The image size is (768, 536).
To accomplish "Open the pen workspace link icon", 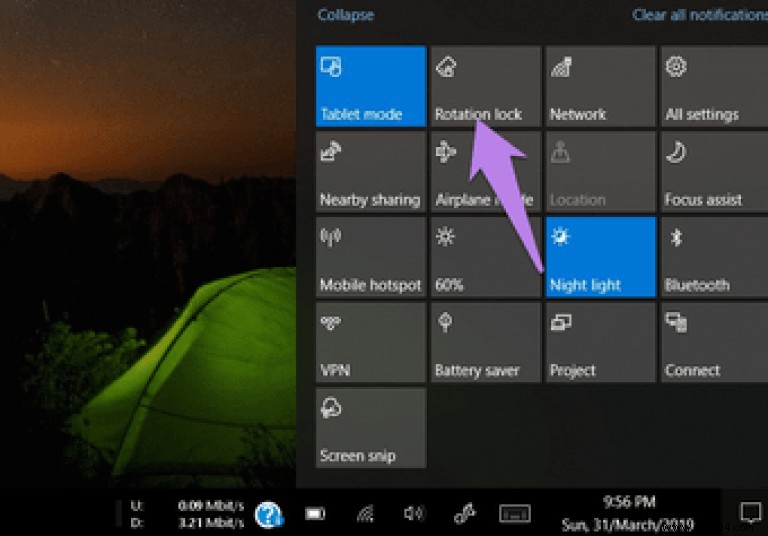I will coord(464,513).
